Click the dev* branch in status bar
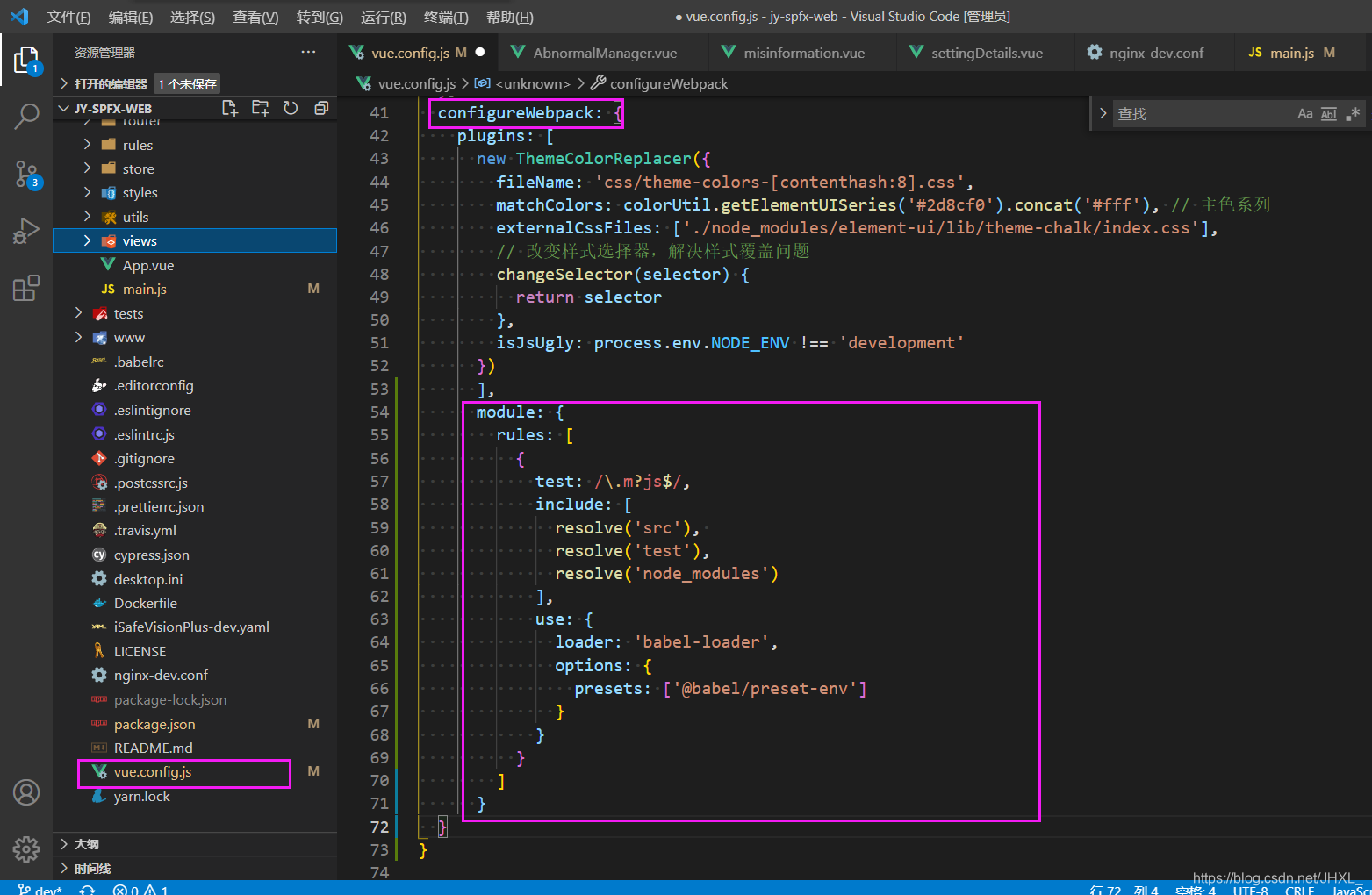 pos(40,890)
